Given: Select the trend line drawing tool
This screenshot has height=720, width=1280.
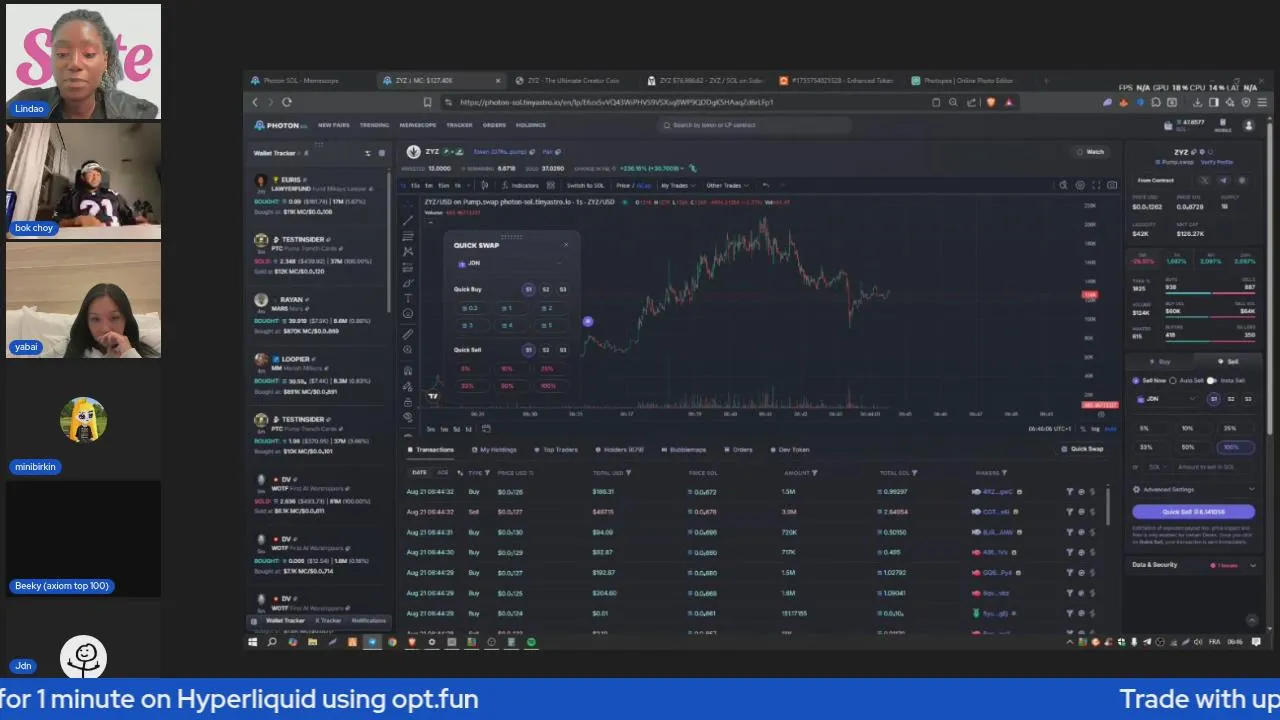Looking at the screenshot, I should point(408,221).
